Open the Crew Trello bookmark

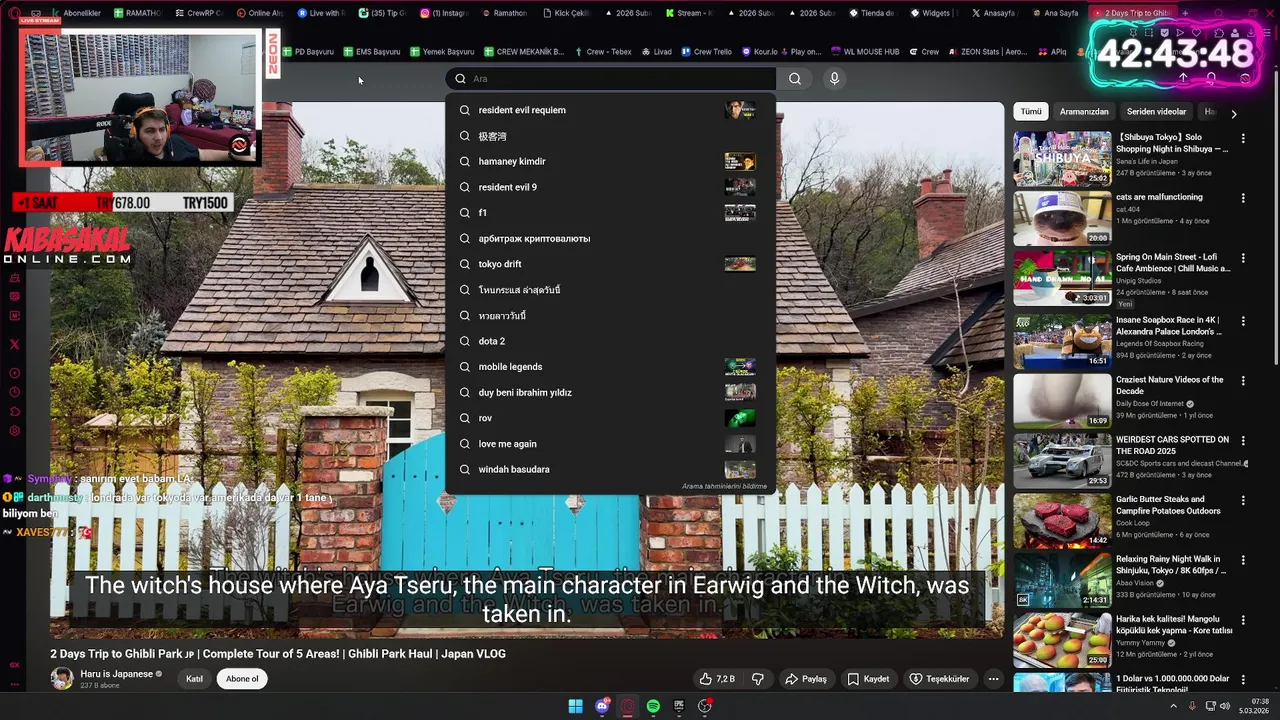[x=706, y=52]
